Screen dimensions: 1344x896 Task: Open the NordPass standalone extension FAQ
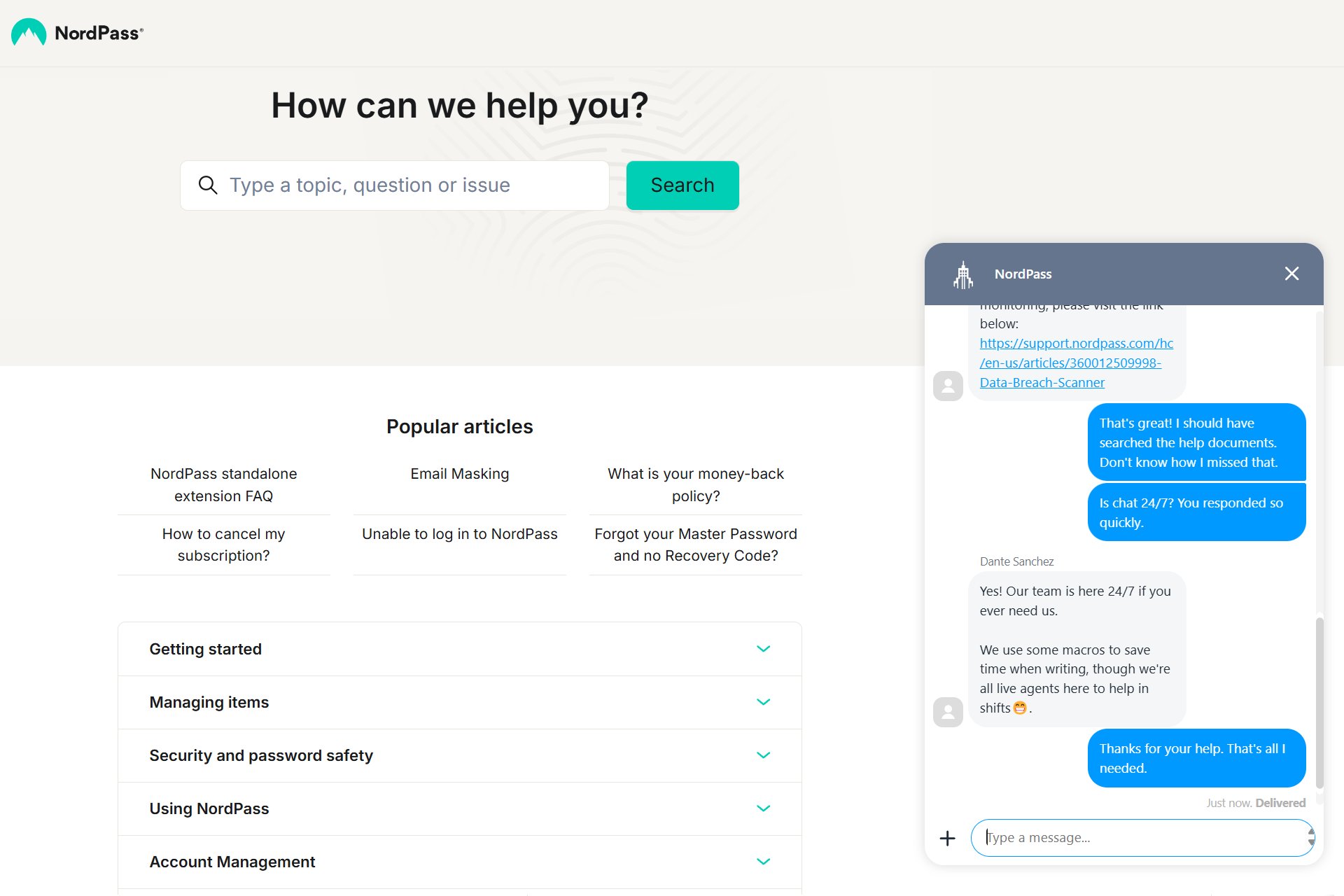click(222, 484)
